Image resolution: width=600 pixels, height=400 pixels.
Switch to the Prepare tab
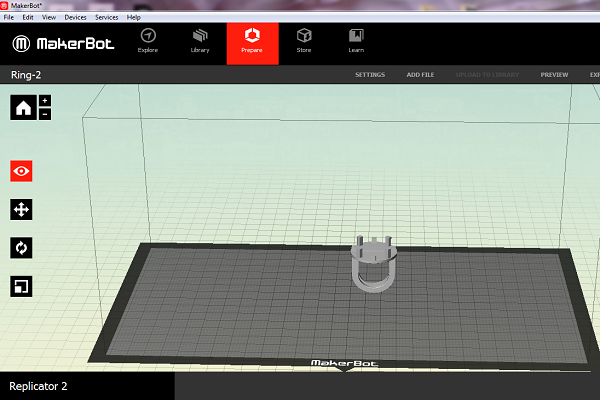pos(253,43)
